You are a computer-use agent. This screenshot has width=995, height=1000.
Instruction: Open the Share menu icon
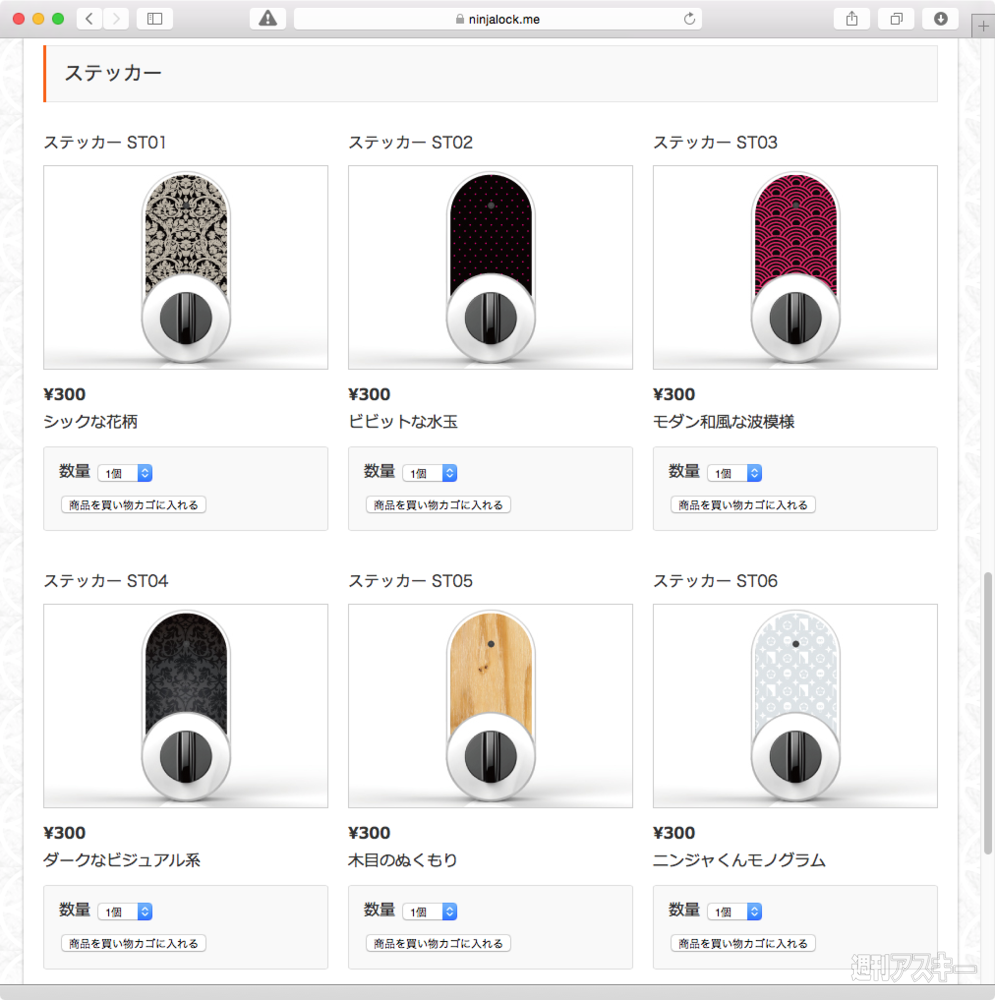tap(852, 18)
